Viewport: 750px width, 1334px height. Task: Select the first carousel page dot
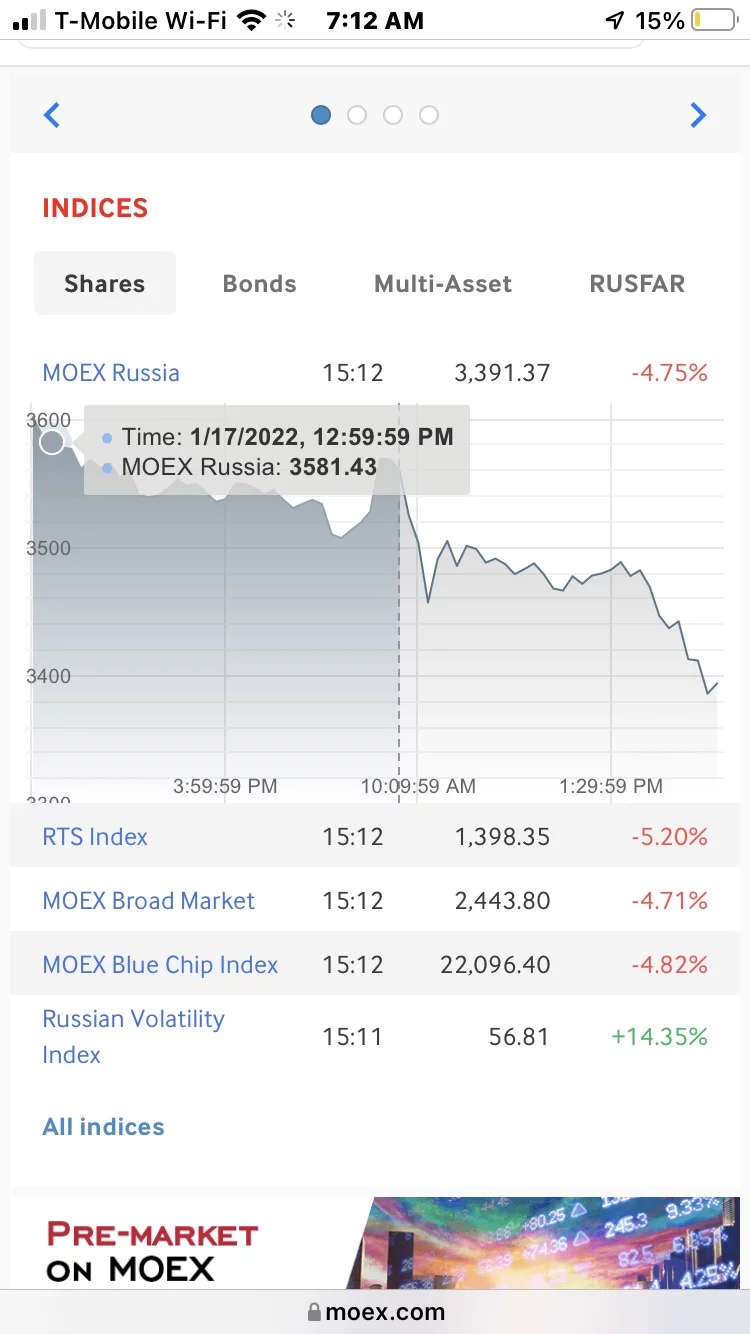pos(321,115)
